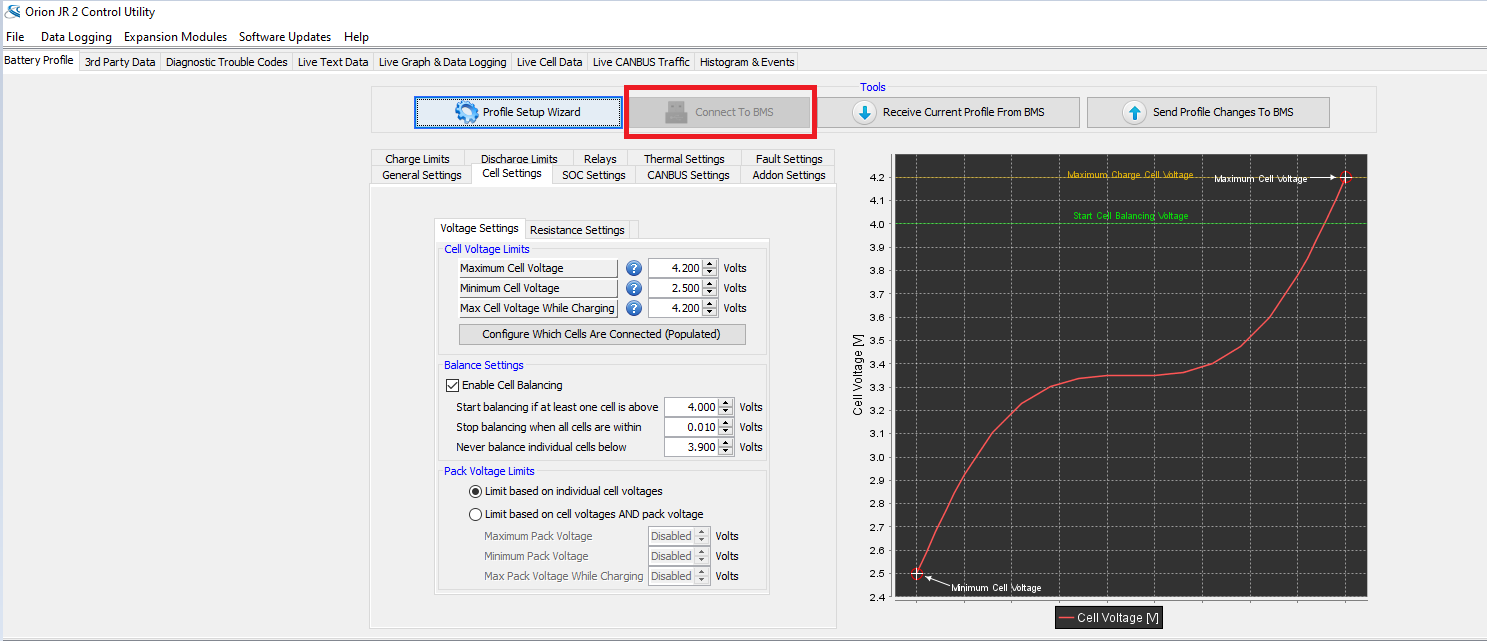The image size is (1487, 641).
Task: Open the Resistance Settings tab
Action: [x=577, y=230]
